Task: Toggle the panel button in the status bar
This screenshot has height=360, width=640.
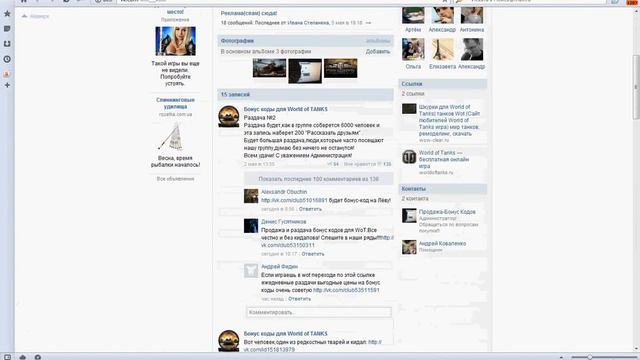Action: pos(7,357)
